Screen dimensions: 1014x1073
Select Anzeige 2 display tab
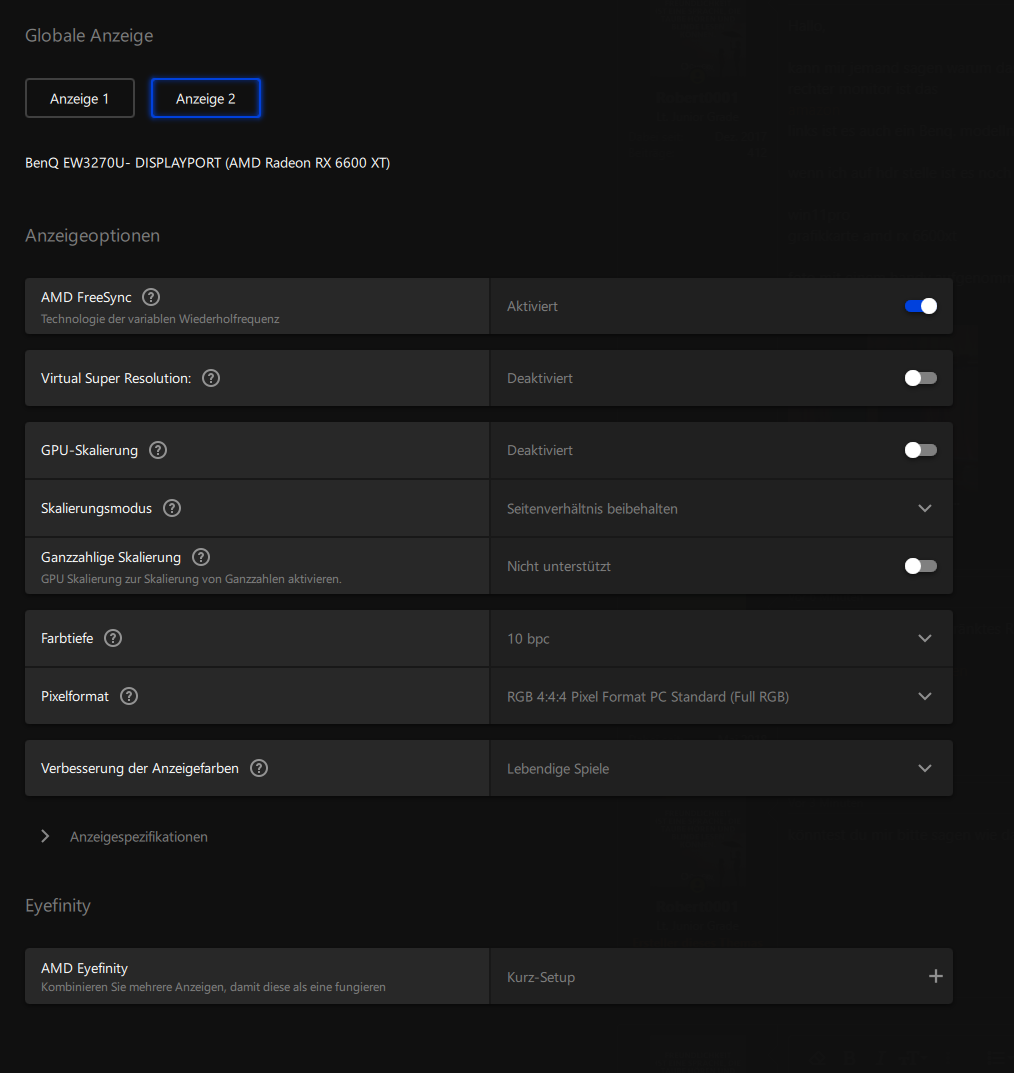[206, 98]
